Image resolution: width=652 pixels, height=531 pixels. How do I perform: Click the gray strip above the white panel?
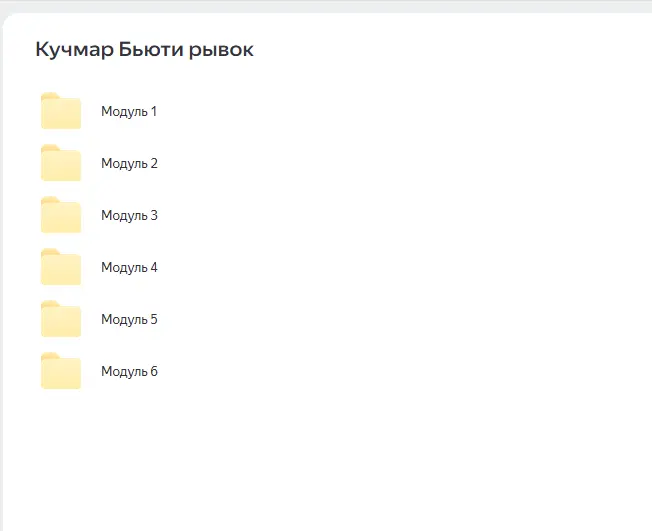click(326, 5)
